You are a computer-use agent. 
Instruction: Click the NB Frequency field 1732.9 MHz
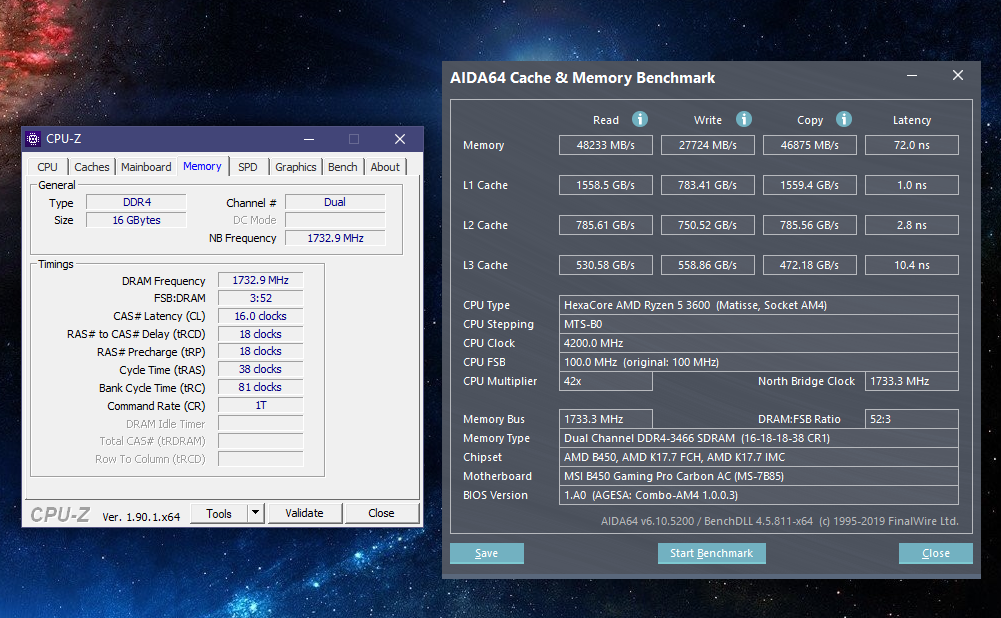coord(335,238)
